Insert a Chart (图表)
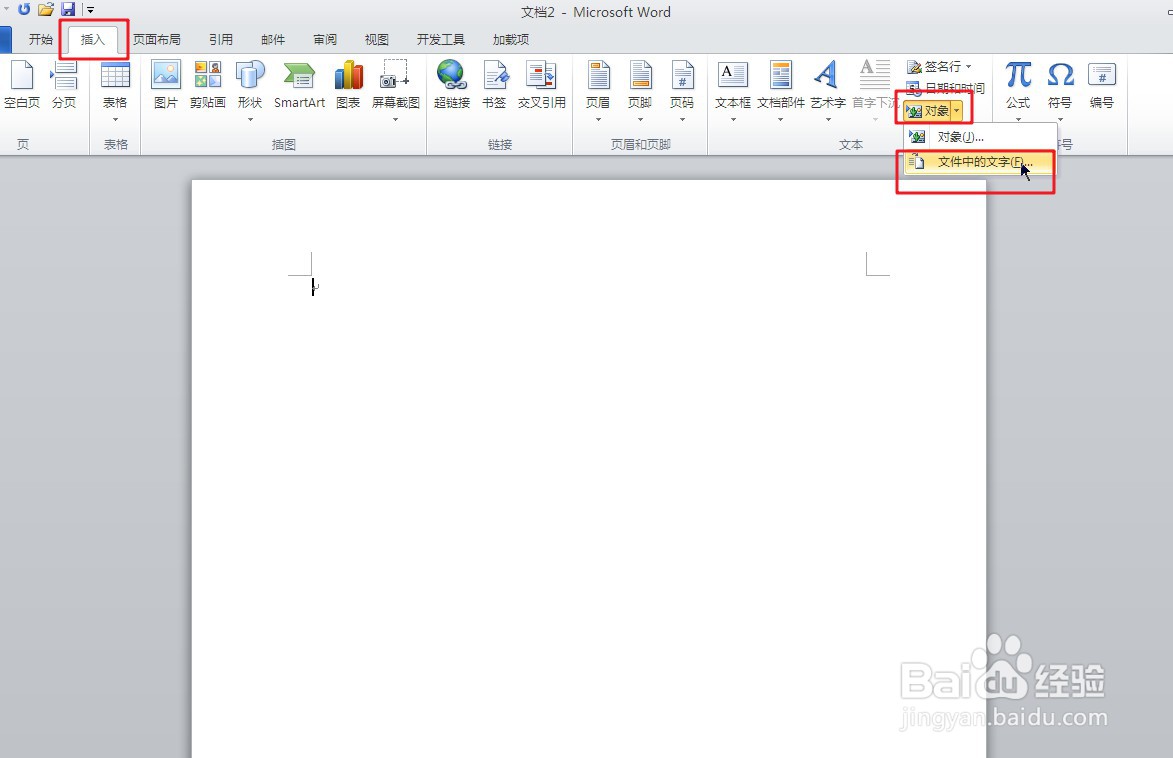 (x=348, y=85)
